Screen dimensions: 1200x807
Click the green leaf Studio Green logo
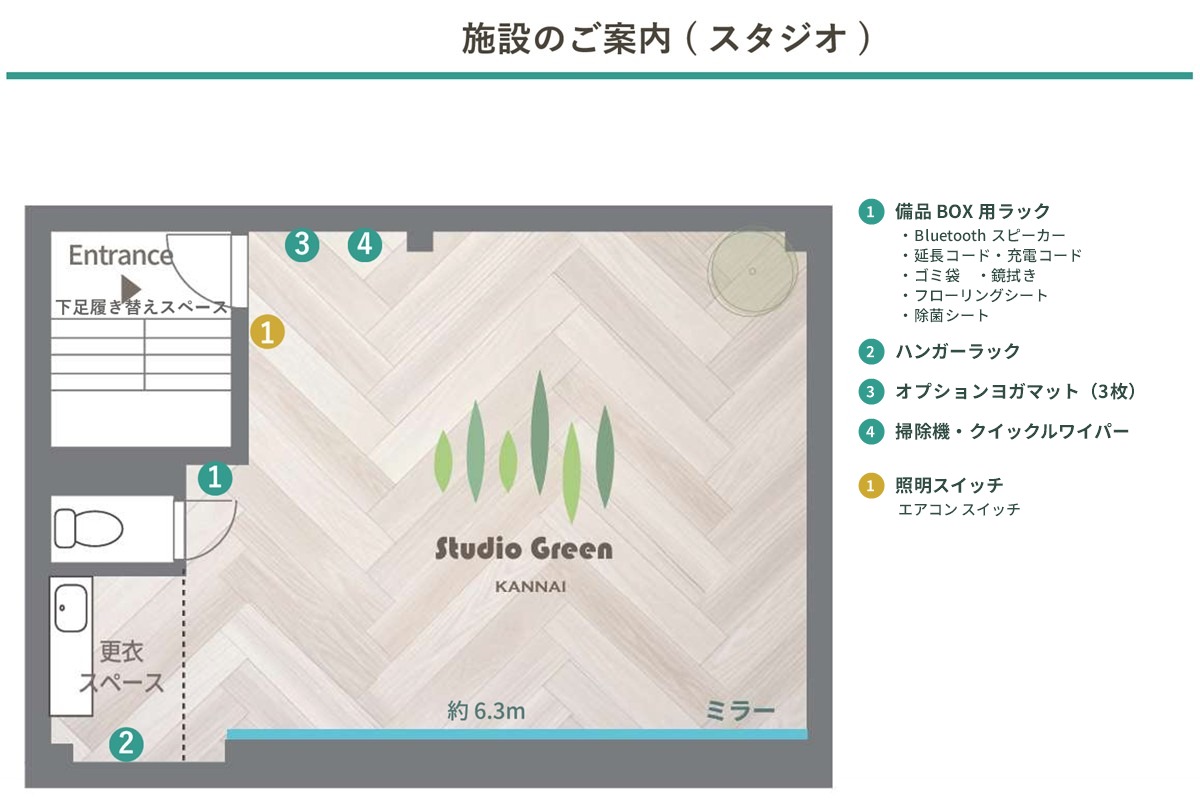click(523, 447)
